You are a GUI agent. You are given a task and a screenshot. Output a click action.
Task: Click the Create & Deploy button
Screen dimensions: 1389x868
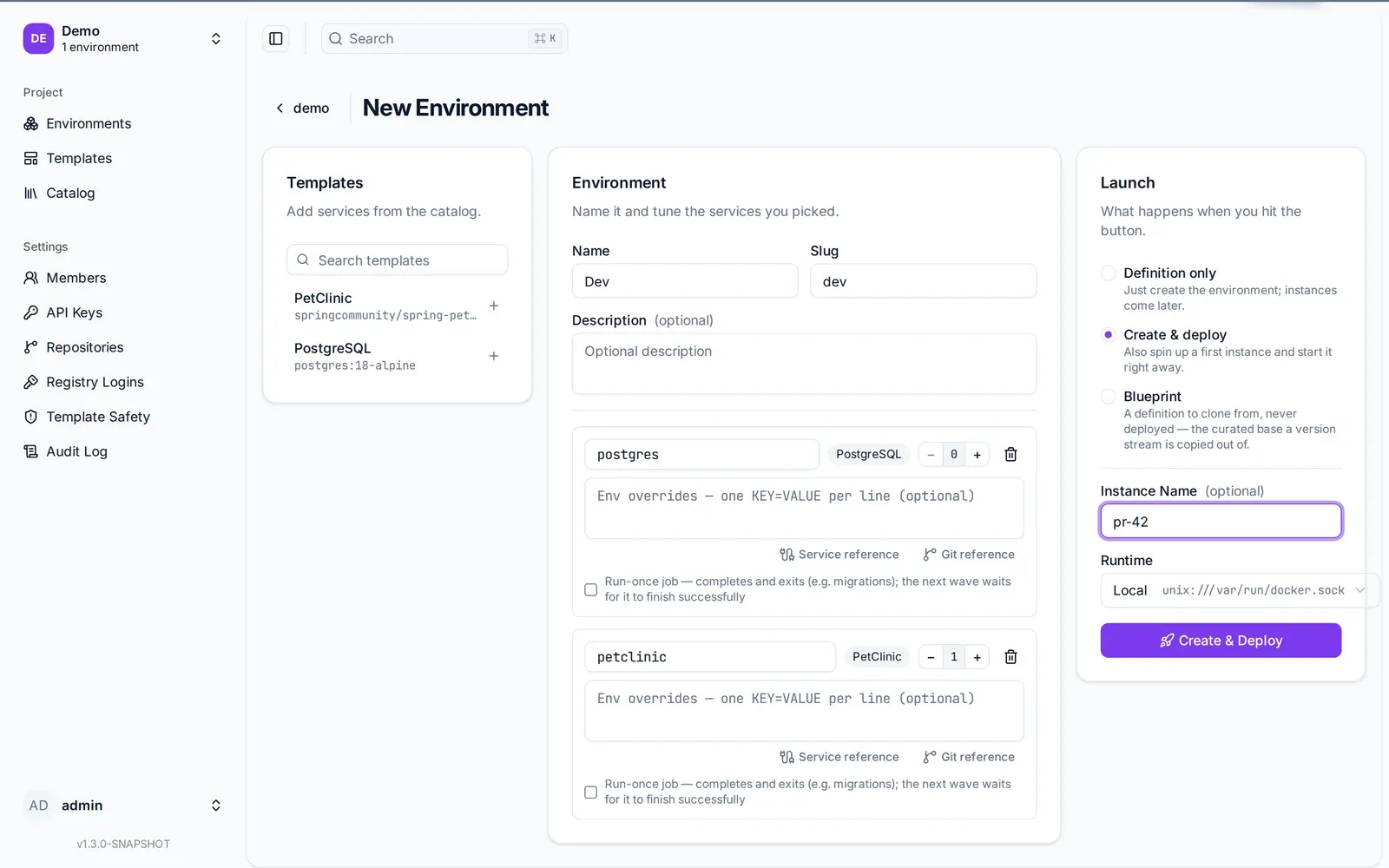click(x=1221, y=641)
